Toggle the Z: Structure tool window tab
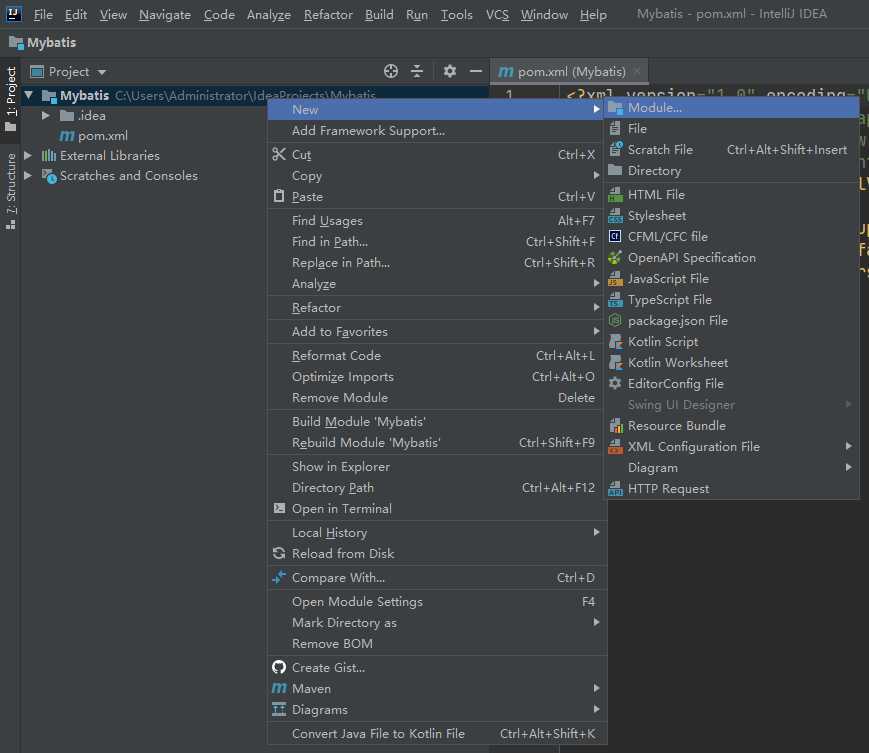869x753 pixels. (11, 191)
